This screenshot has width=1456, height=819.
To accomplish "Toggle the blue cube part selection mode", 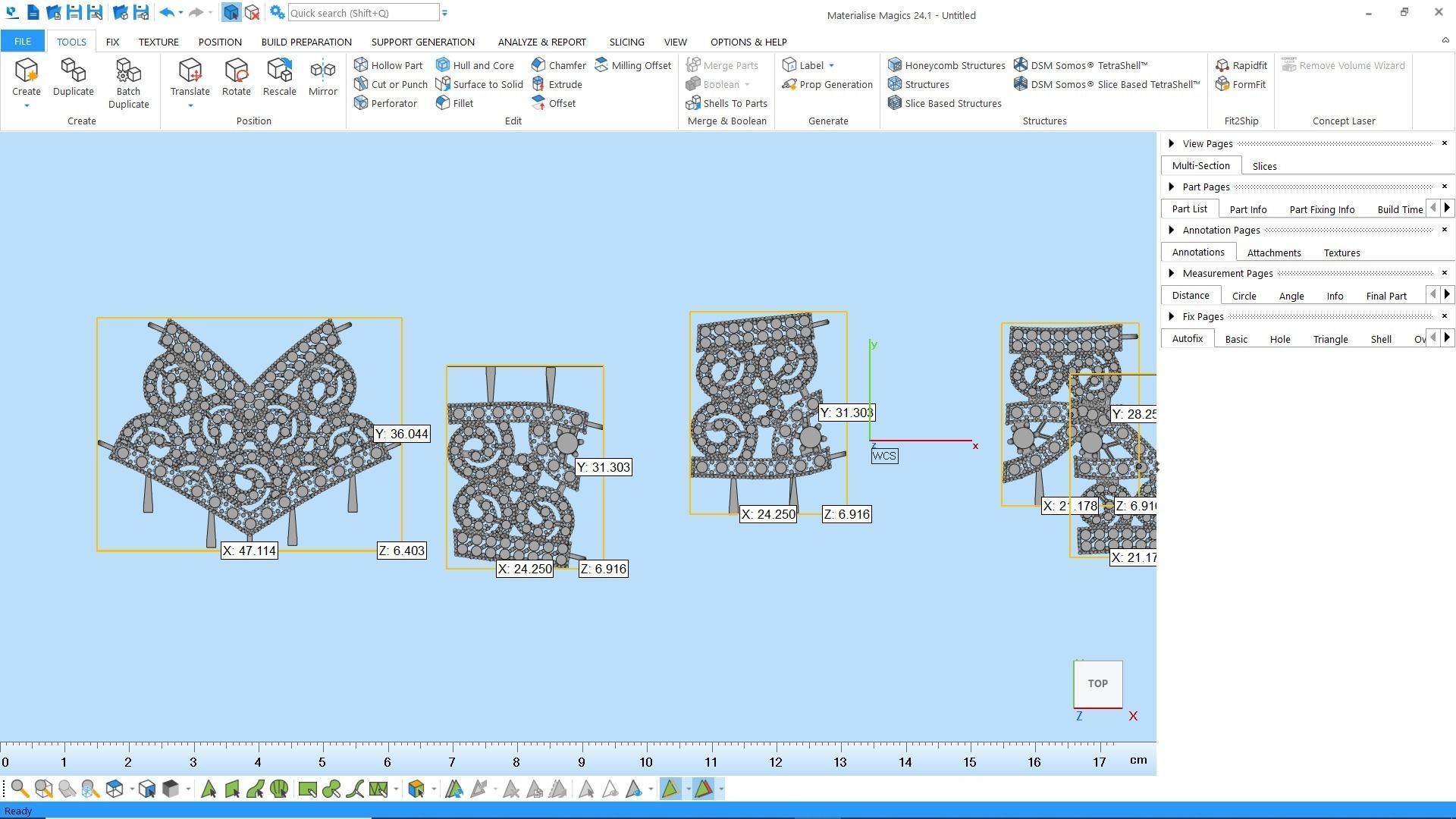I will coord(231,13).
